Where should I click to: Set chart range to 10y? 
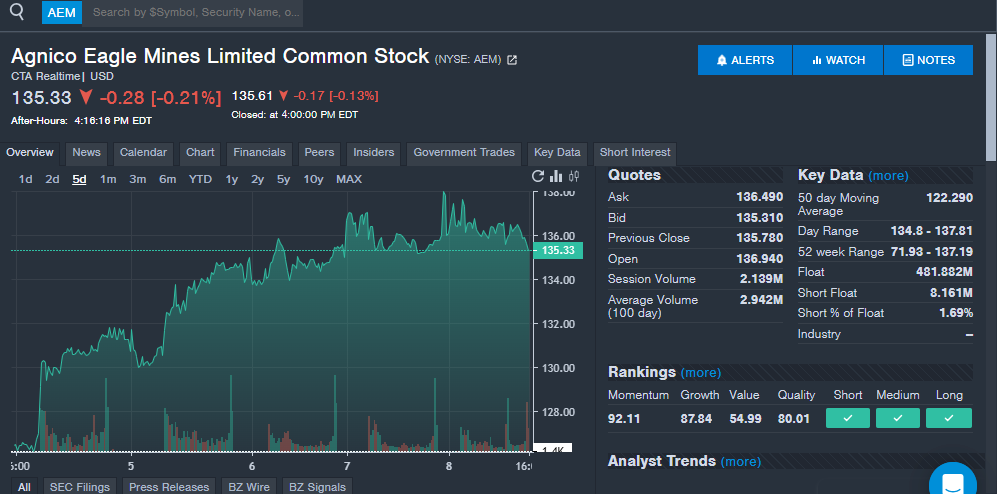tap(313, 179)
